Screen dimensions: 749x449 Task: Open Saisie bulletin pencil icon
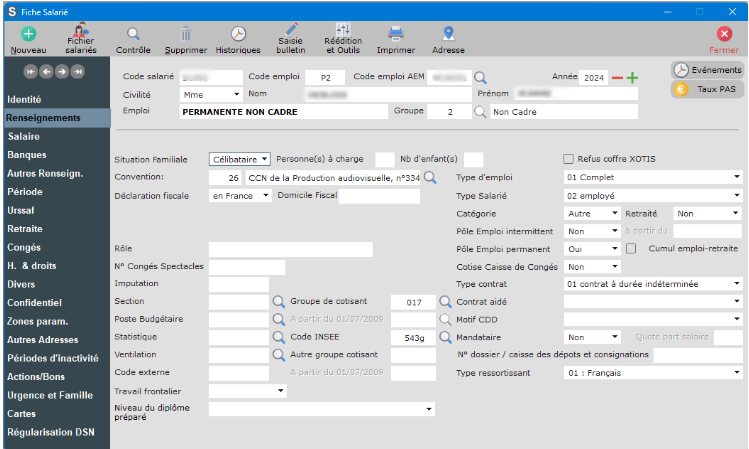(291, 35)
